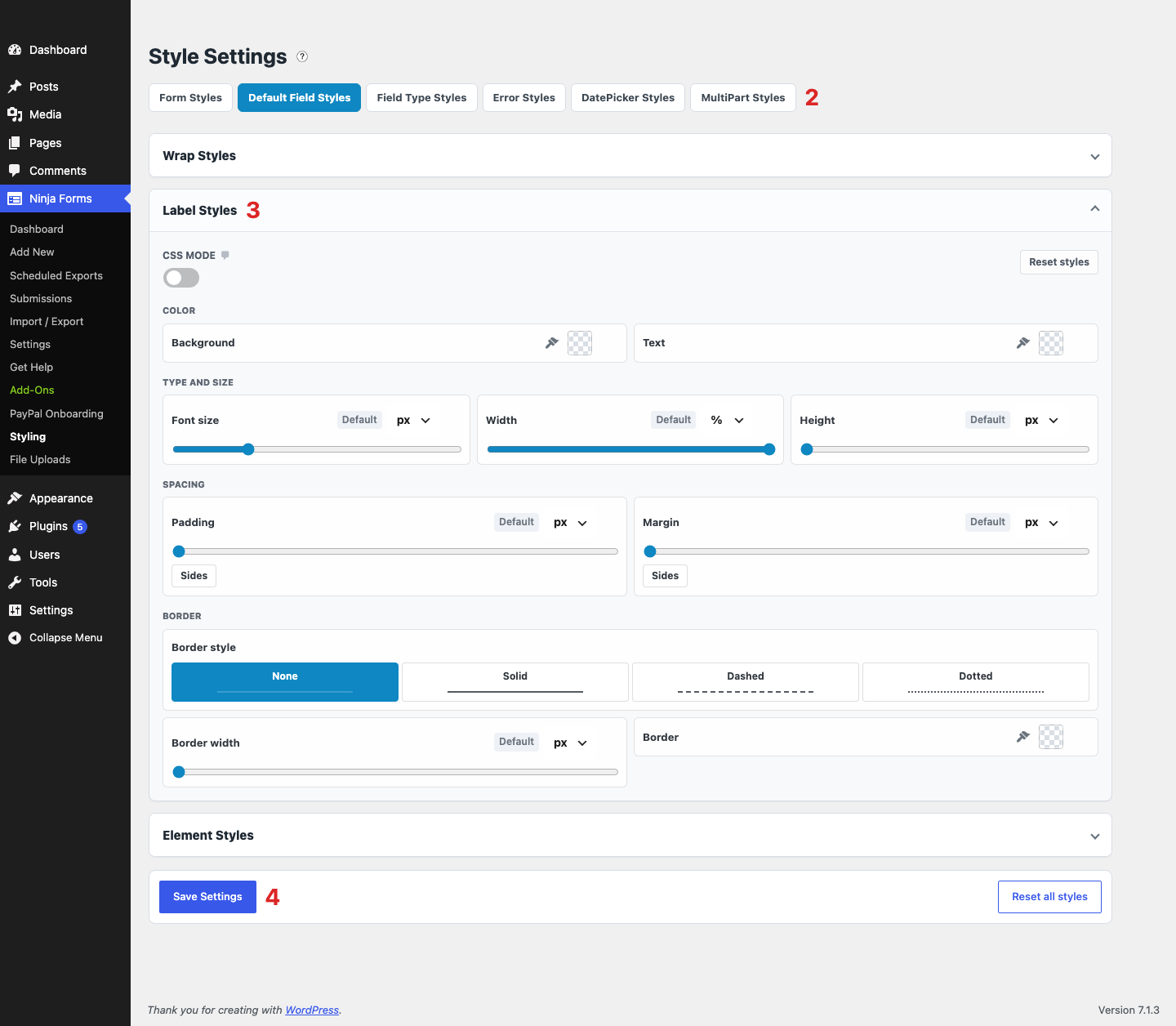Switch to the Error Styles tab

[523, 97]
